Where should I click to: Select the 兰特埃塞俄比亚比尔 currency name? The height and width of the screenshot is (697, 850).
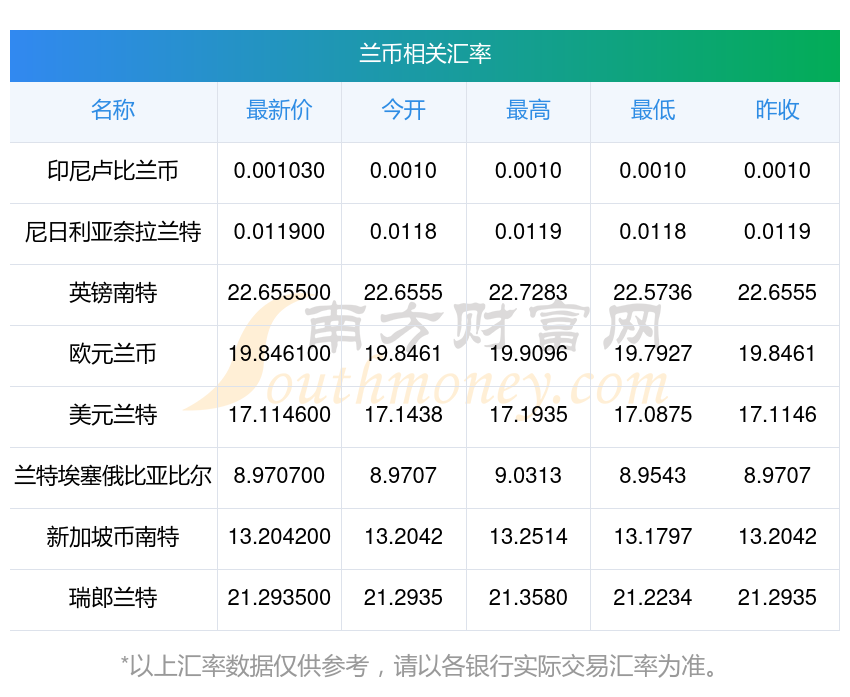(x=113, y=476)
